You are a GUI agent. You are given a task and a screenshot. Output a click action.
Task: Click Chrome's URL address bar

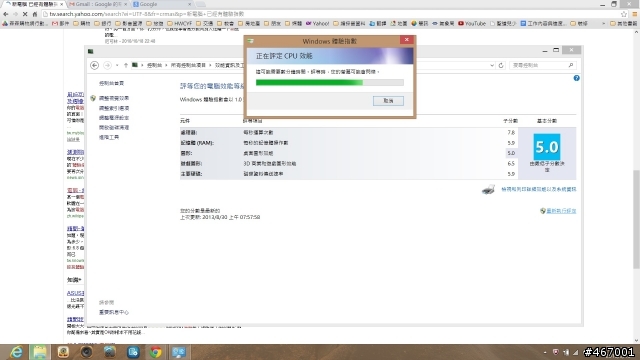pos(331,14)
